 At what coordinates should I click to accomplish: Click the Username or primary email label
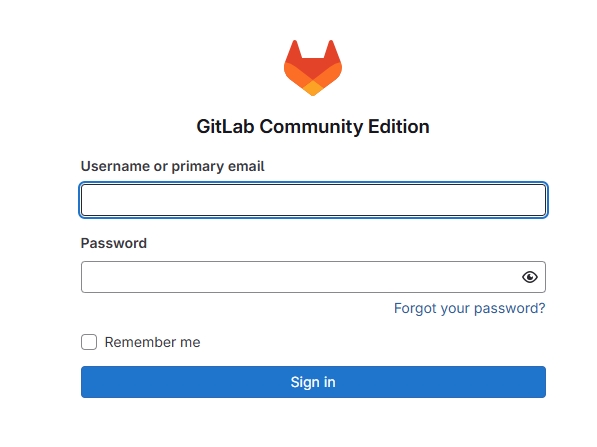pos(172,166)
